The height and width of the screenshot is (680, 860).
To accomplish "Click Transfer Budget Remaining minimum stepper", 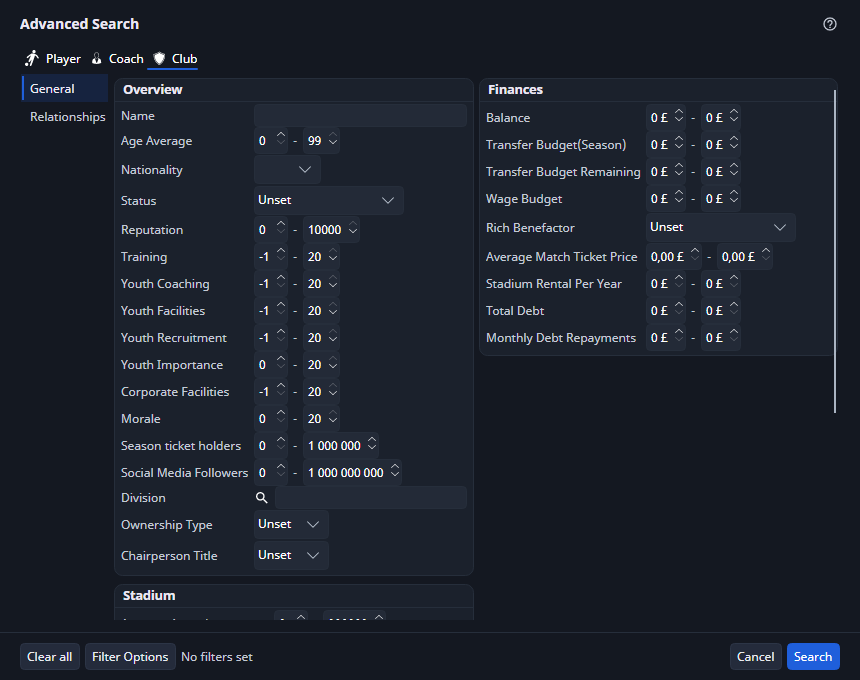I will point(666,172).
